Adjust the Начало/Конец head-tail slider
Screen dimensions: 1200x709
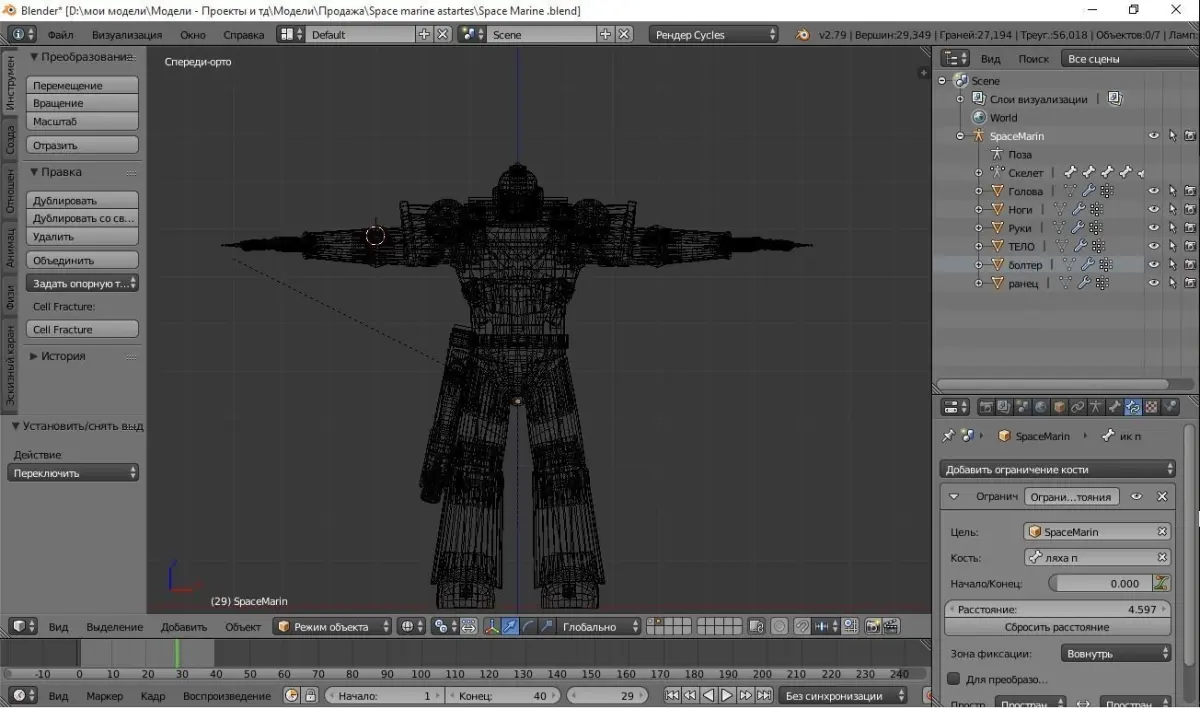(x=1099, y=583)
